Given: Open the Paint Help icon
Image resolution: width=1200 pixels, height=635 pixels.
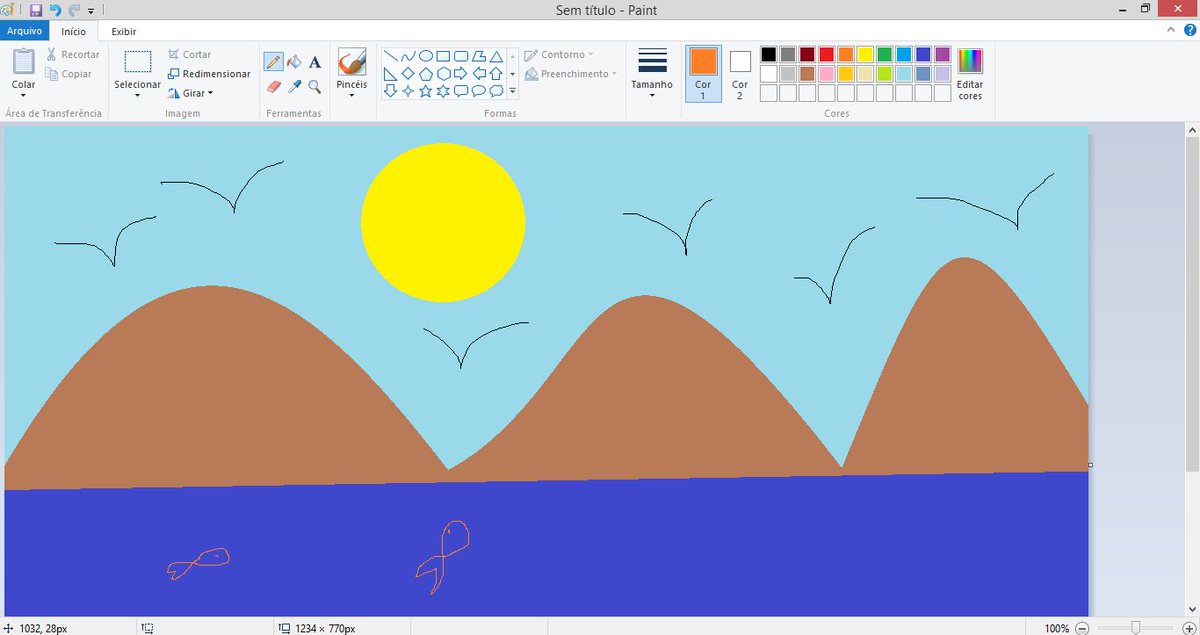Looking at the screenshot, I should (x=1189, y=31).
